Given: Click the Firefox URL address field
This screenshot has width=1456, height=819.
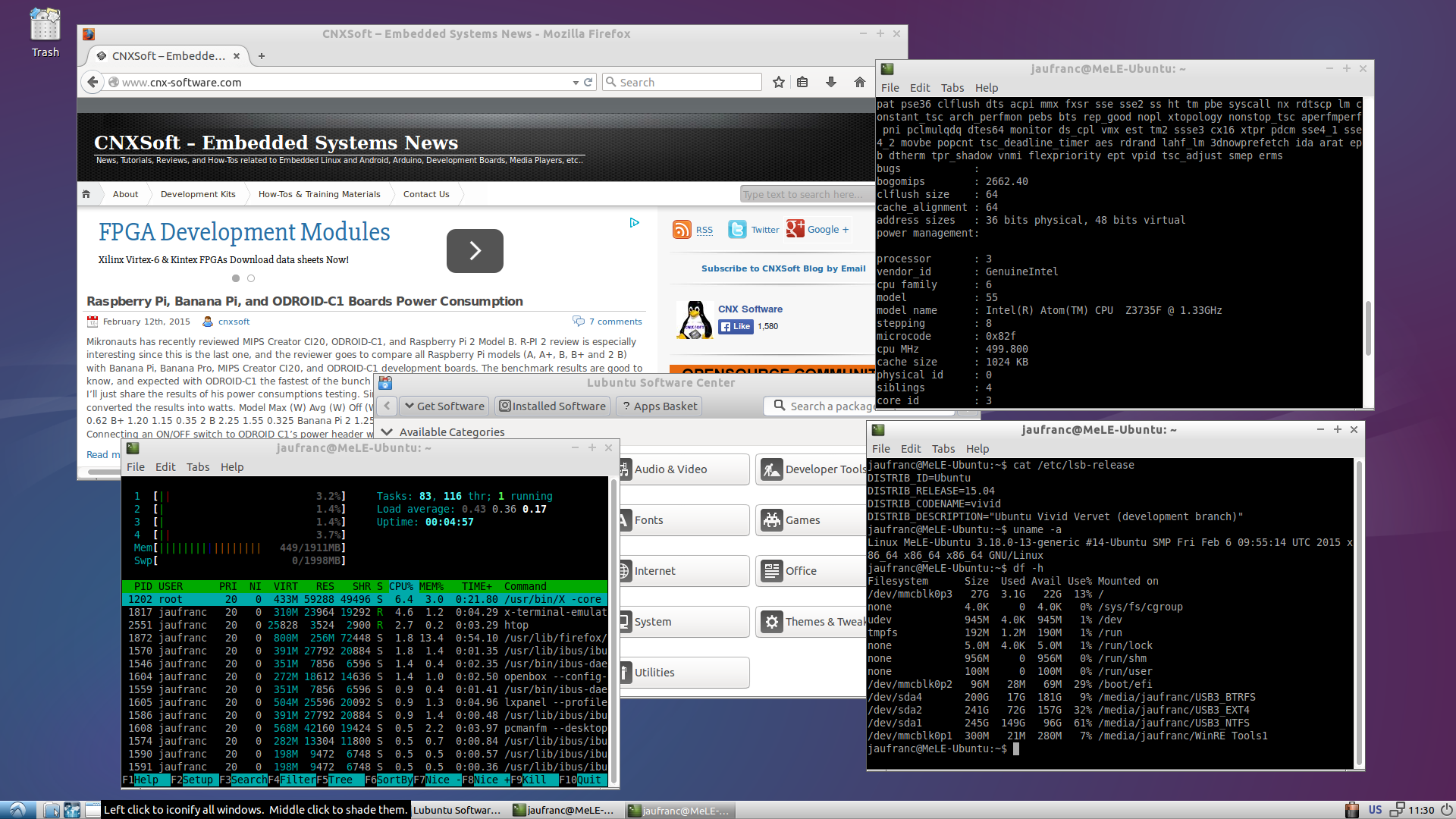Looking at the screenshot, I should [x=341, y=83].
